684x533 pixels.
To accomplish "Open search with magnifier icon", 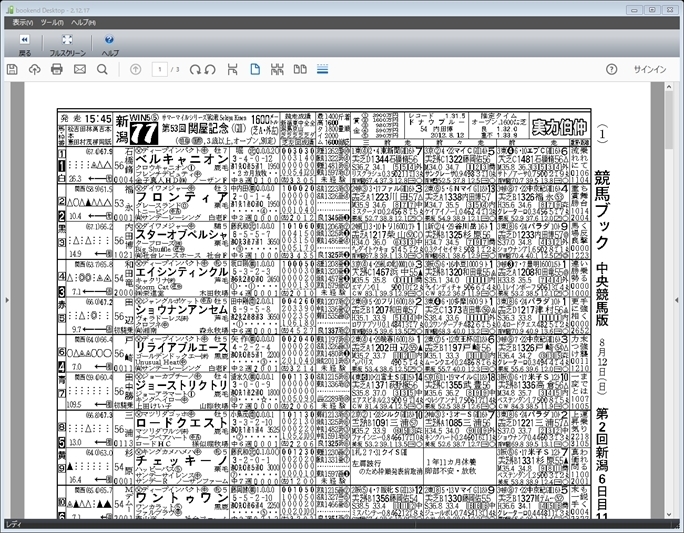I will tap(102, 69).
